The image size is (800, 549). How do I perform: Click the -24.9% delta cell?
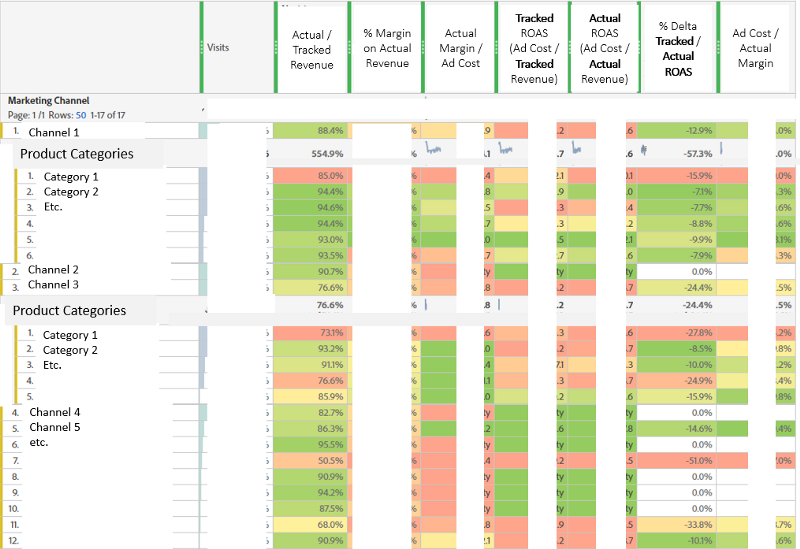tap(676, 381)
